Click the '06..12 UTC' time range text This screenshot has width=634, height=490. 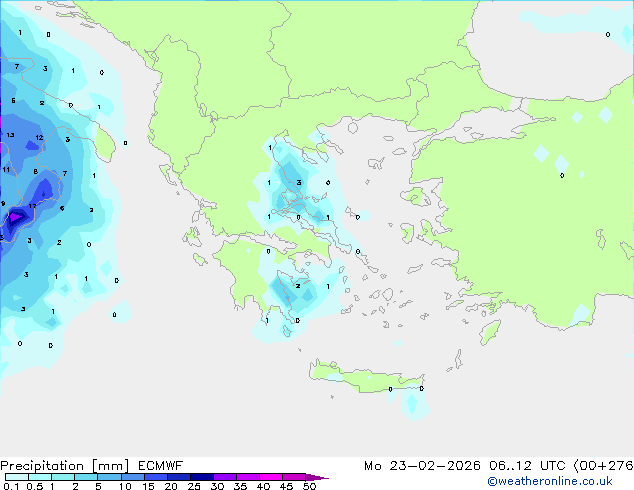pos(528,465)
